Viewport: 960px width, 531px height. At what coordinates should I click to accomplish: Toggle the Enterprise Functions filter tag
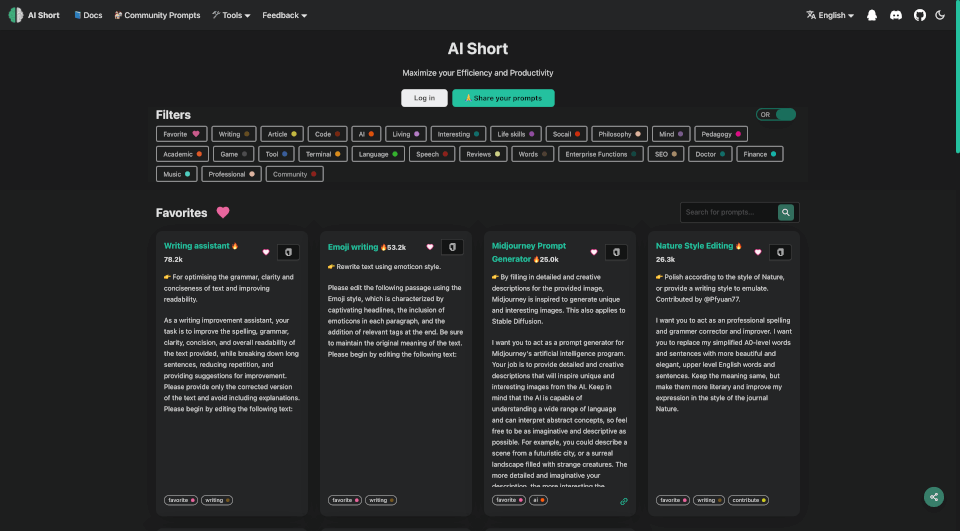(x=601, y=154)
